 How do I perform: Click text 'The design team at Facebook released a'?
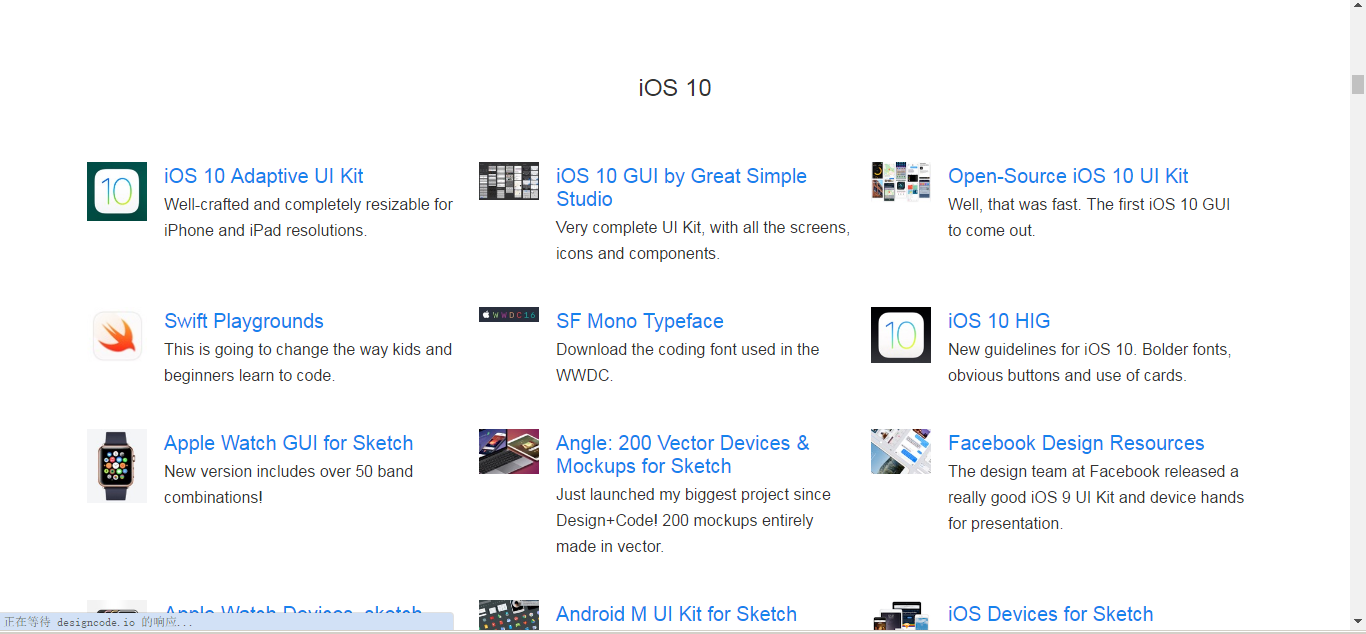coord(1093,471)
